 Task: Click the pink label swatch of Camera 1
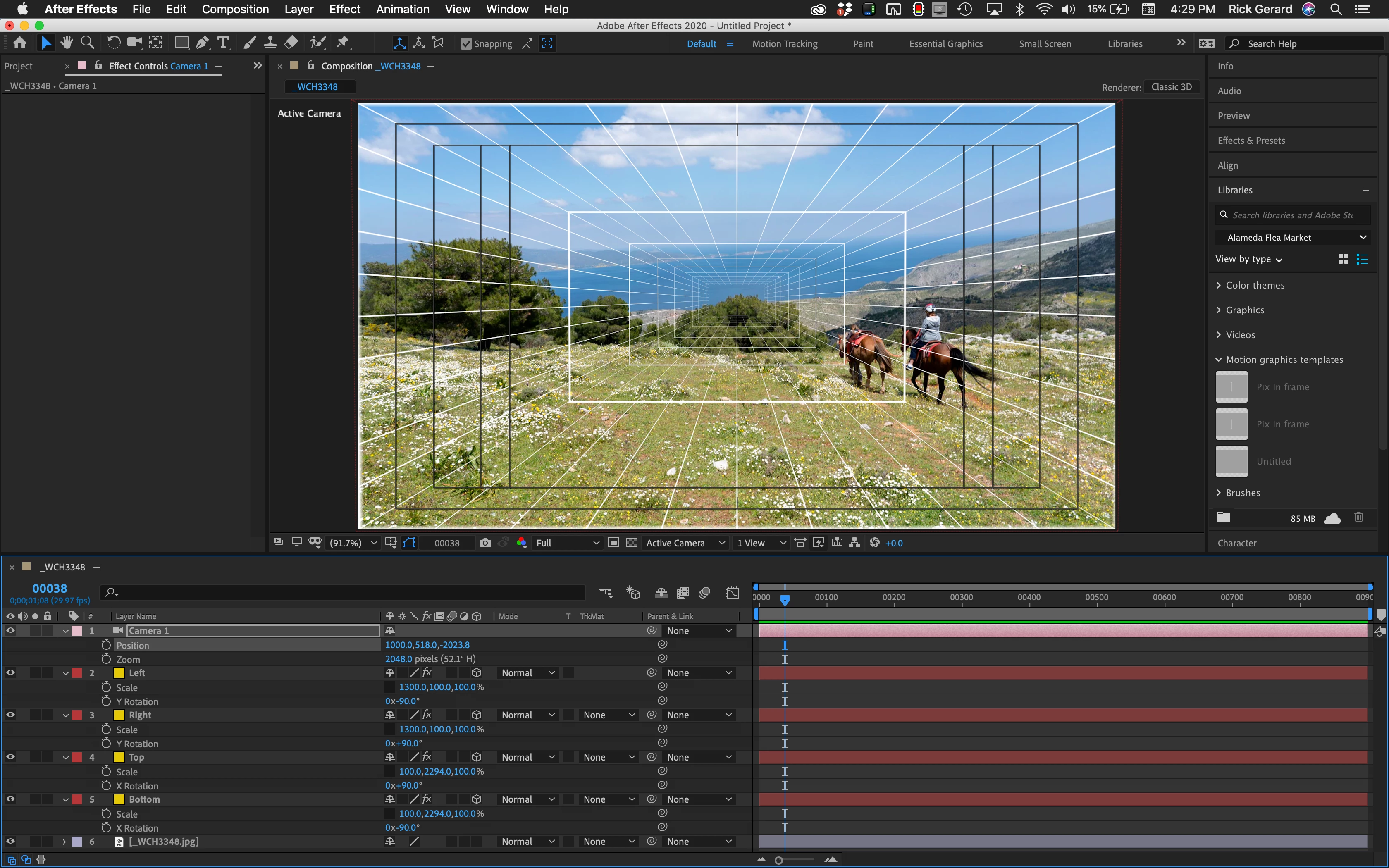coord(77,631)
